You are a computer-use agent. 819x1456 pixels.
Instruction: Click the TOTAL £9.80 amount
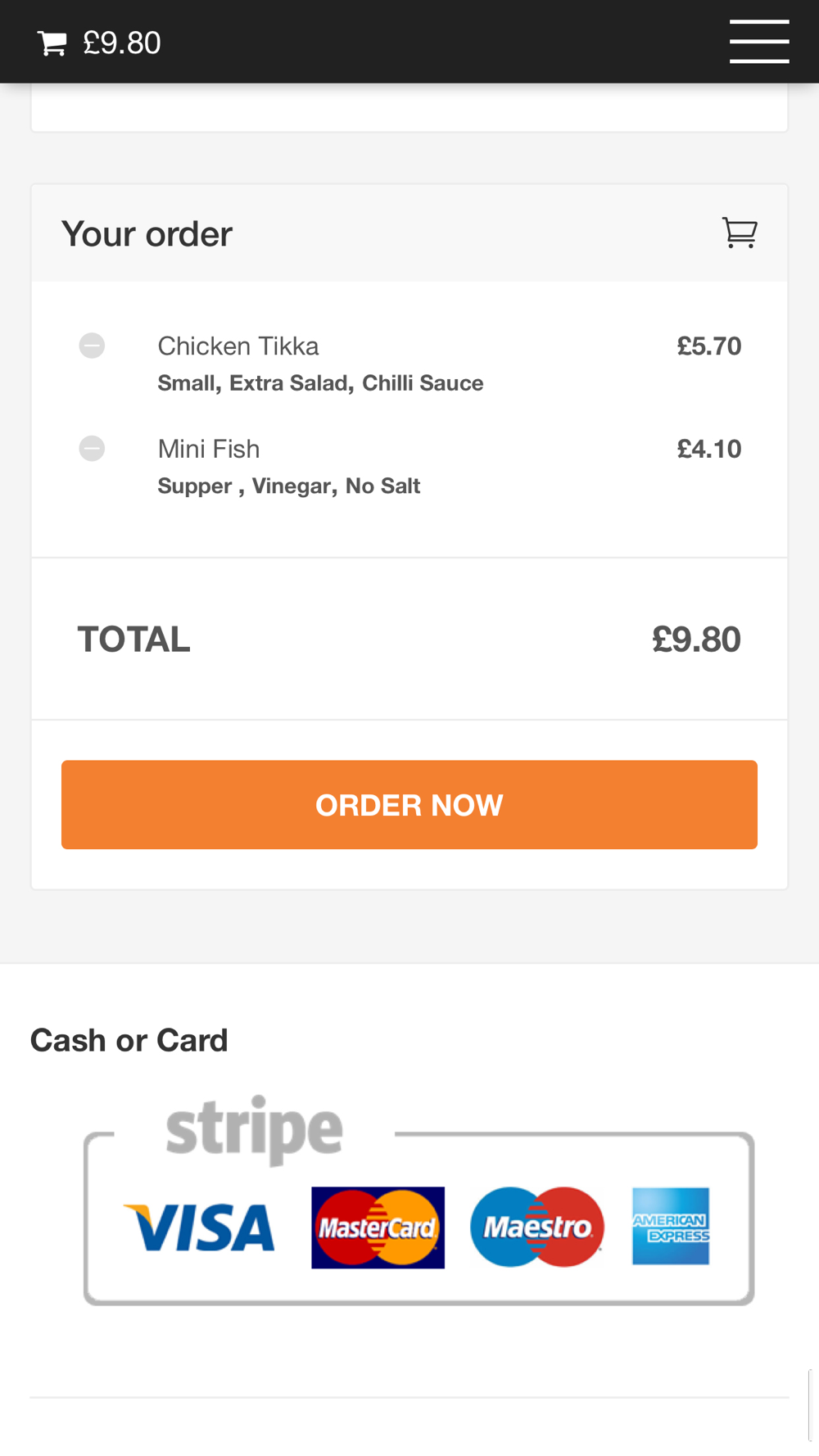pyautogui.click(x=696, y=640)
